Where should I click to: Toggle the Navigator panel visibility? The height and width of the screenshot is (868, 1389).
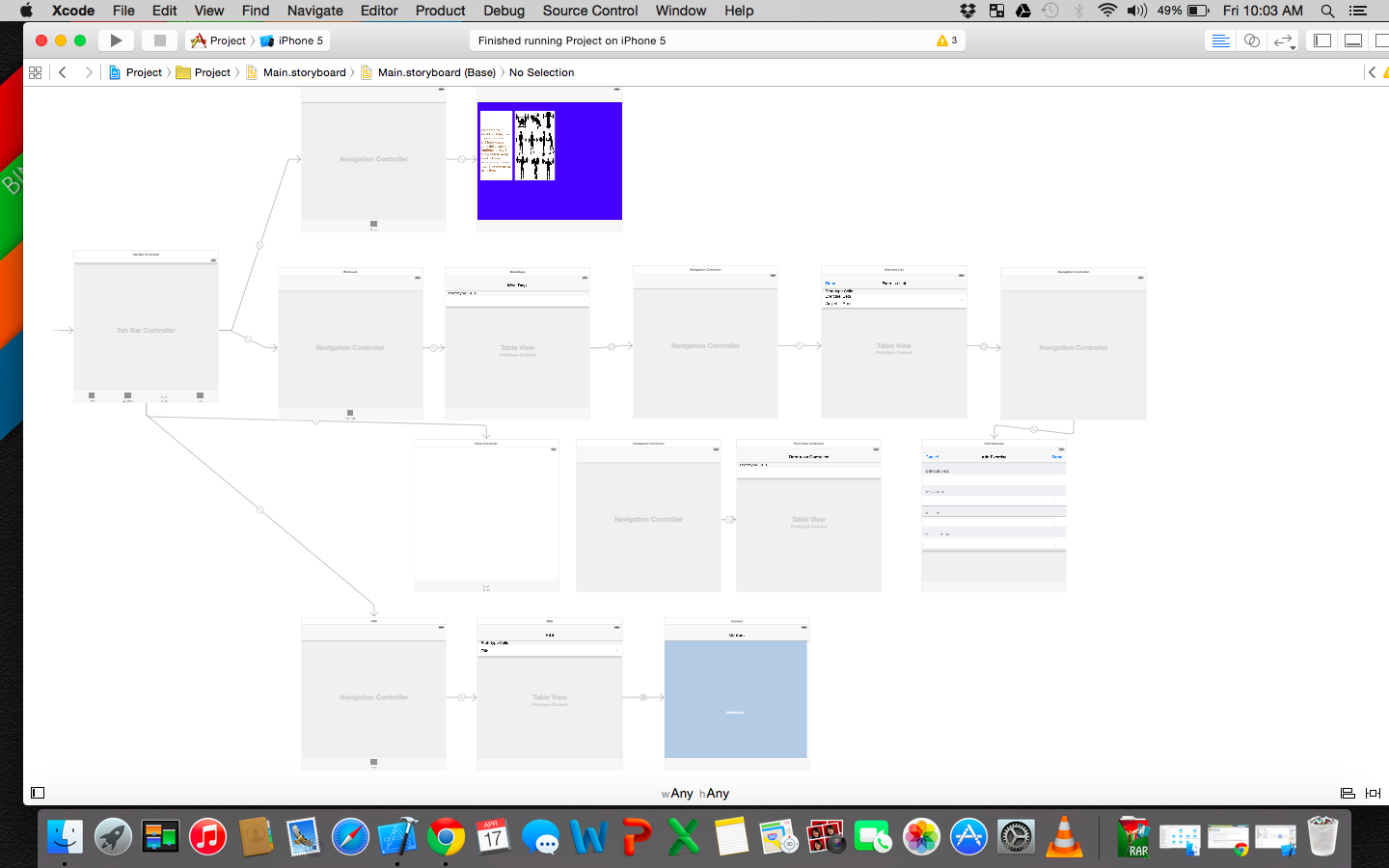pos(1322,41)
